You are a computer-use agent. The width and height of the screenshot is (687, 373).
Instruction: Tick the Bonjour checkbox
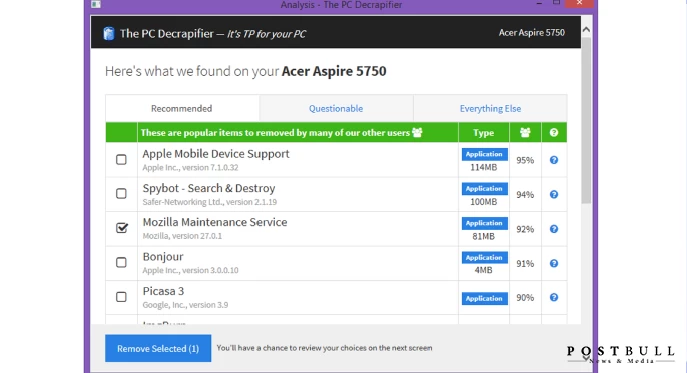(x=121, y=262)
